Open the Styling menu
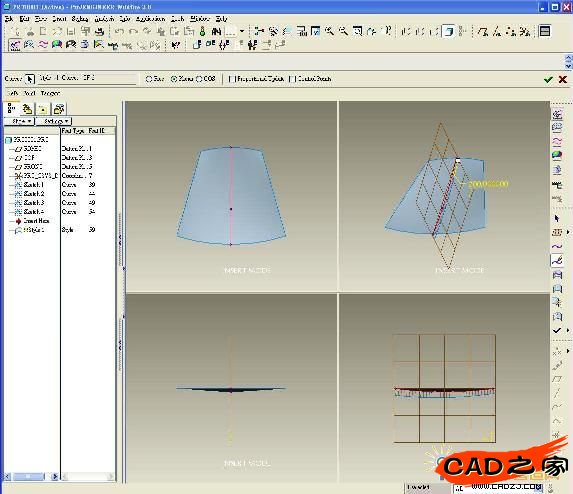Viewport: 573px width, 494px height. 80,19
